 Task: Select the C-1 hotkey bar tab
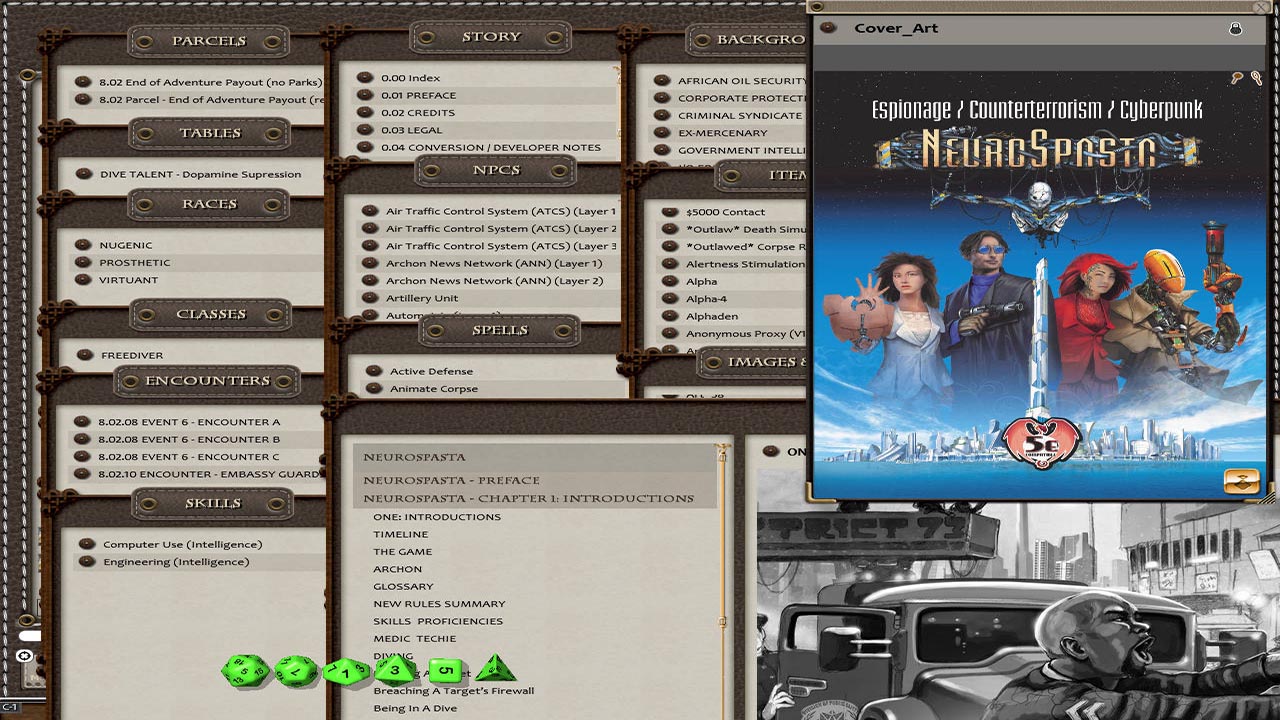(x=12, y=706)
